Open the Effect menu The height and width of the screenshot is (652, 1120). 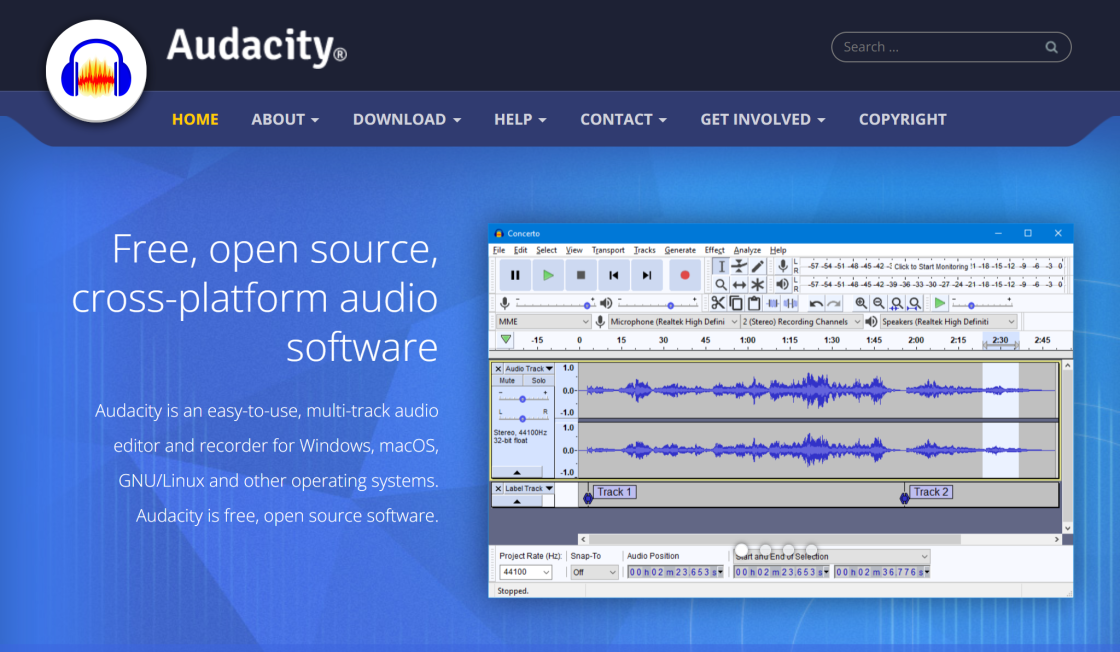point(714,250)
